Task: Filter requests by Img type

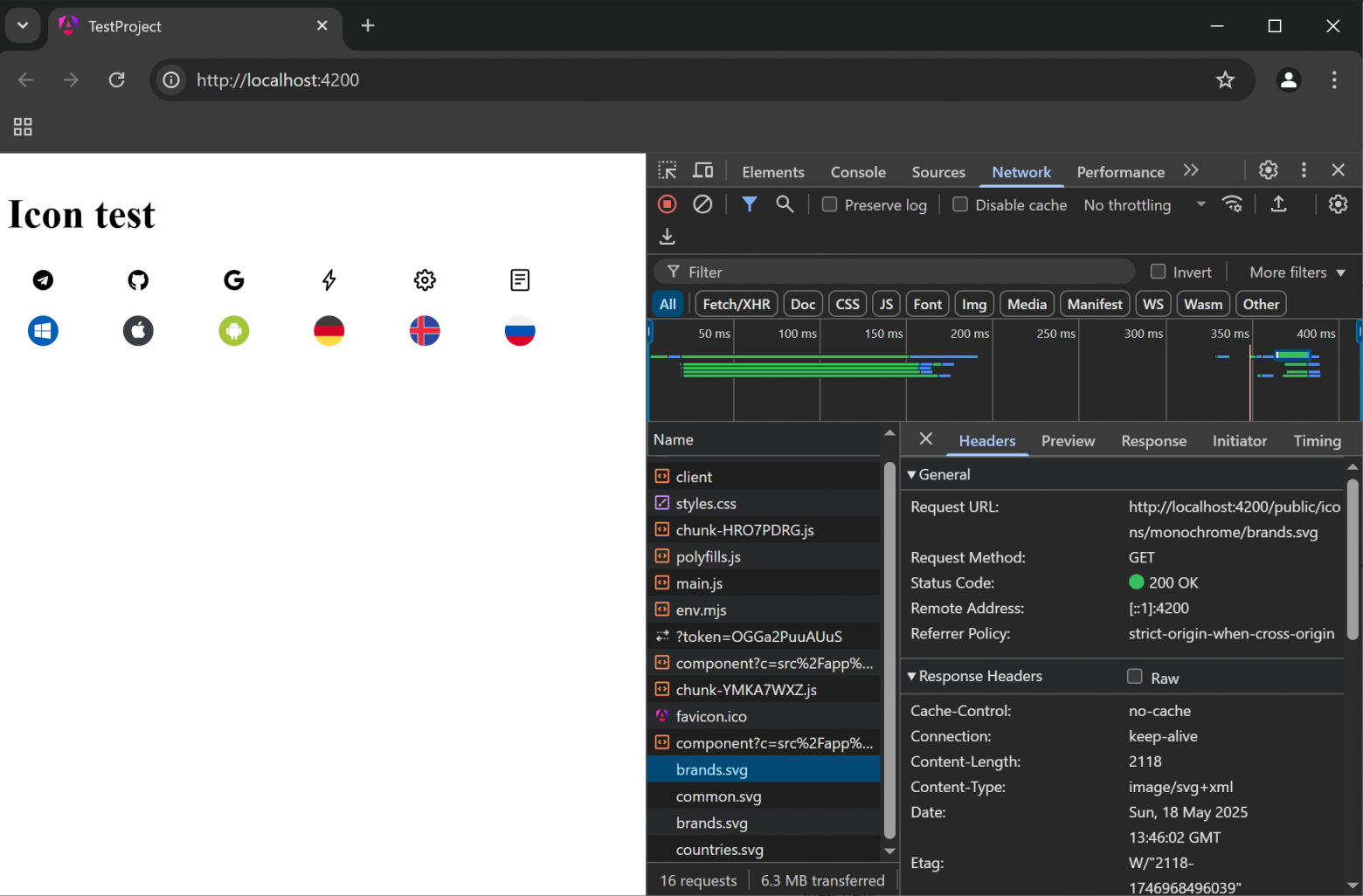Action: [x=973, y=304]
